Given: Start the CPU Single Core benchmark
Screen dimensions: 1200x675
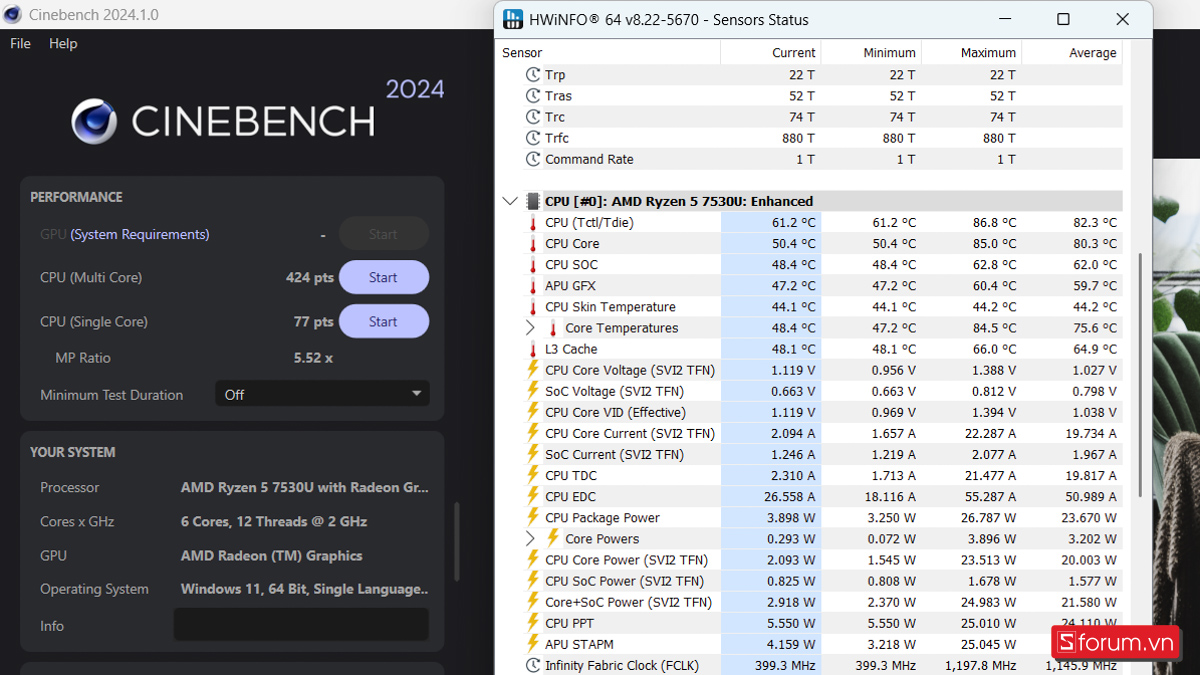Looking at the screenshot, I should pos(383,321).
